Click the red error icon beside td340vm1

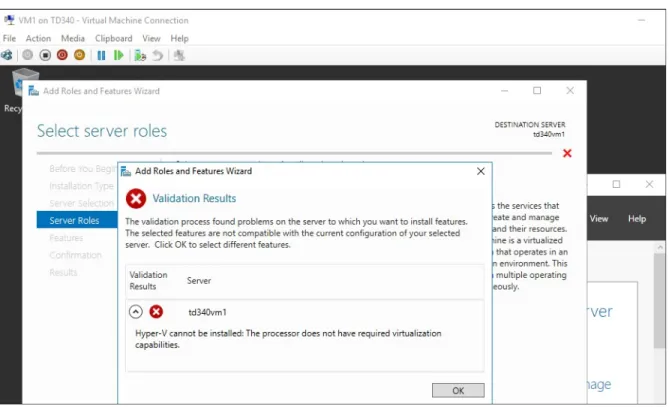point(156,312)
